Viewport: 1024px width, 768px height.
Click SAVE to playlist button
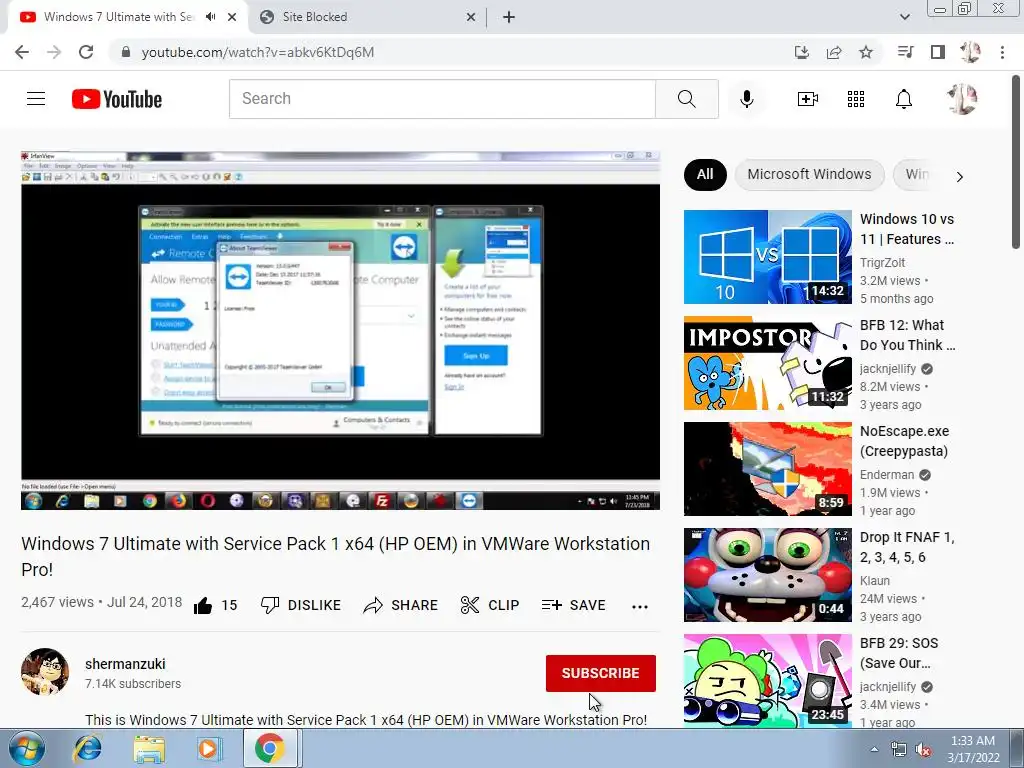(573, 605)
